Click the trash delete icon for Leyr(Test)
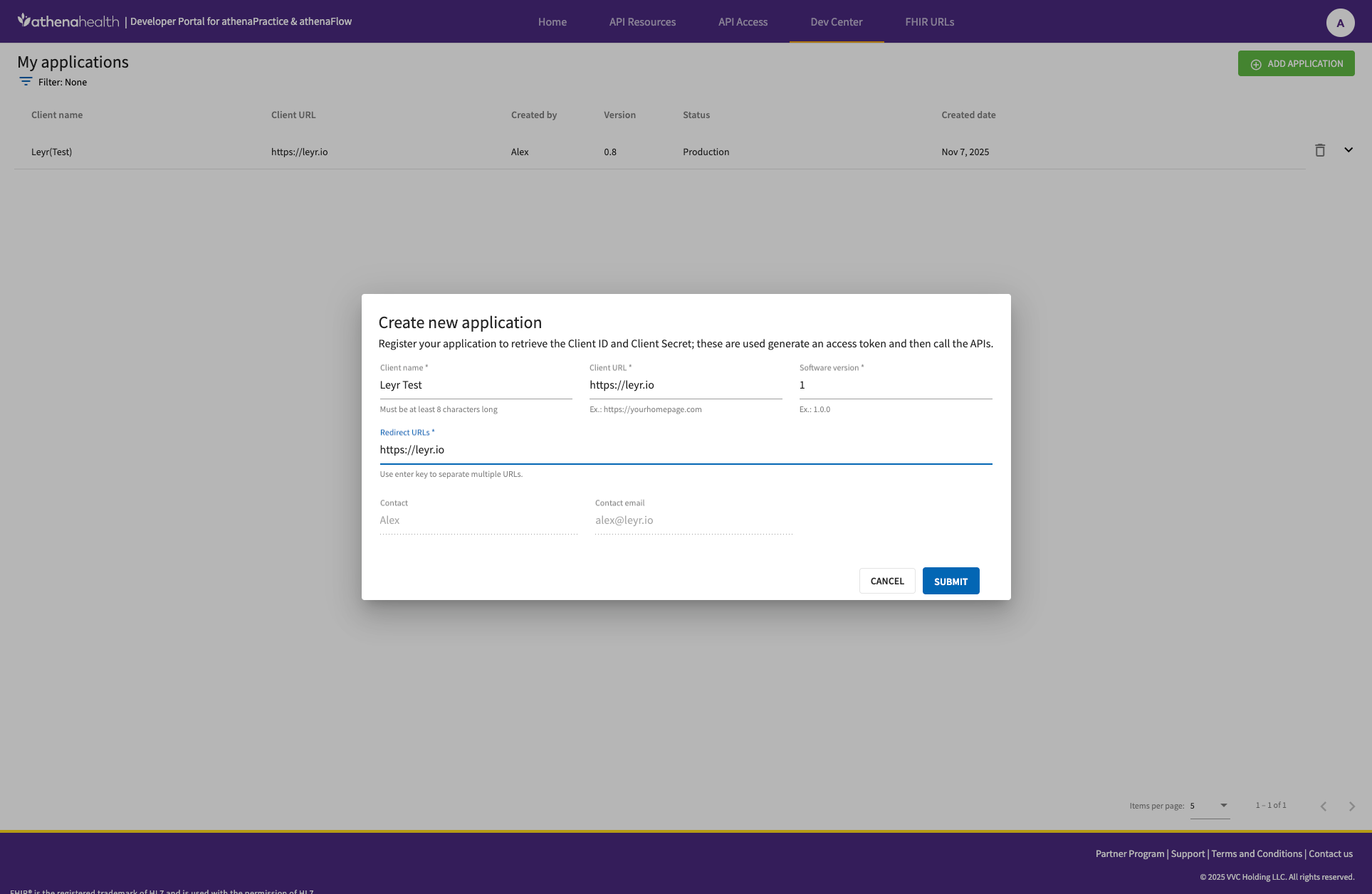This screenshot has width=1372, height=894. point(1319,150)
